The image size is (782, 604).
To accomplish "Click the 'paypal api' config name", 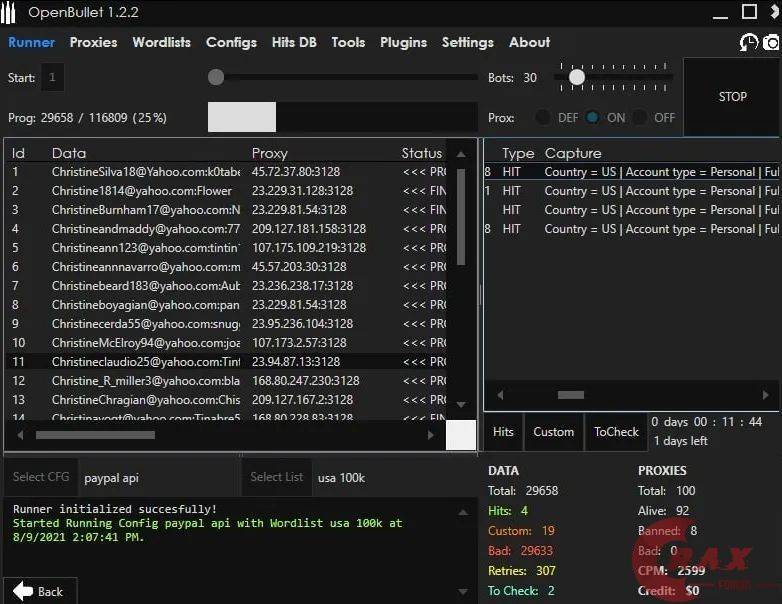I will [x=111, y=478].
